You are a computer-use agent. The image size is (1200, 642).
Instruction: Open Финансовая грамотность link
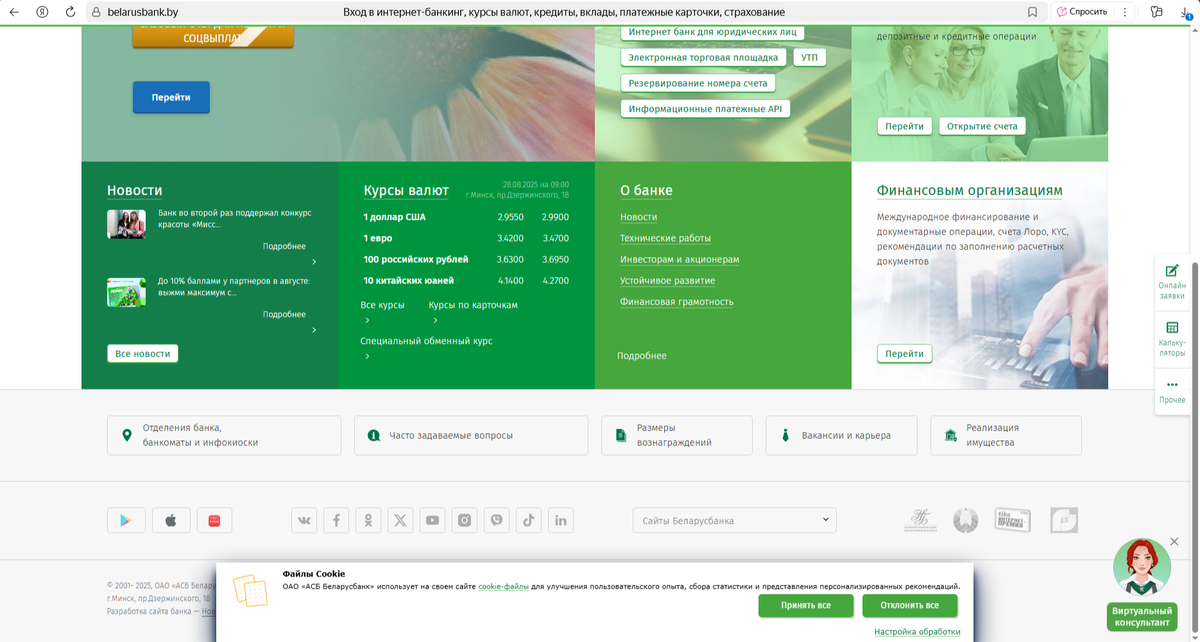(x=677, y=301)
